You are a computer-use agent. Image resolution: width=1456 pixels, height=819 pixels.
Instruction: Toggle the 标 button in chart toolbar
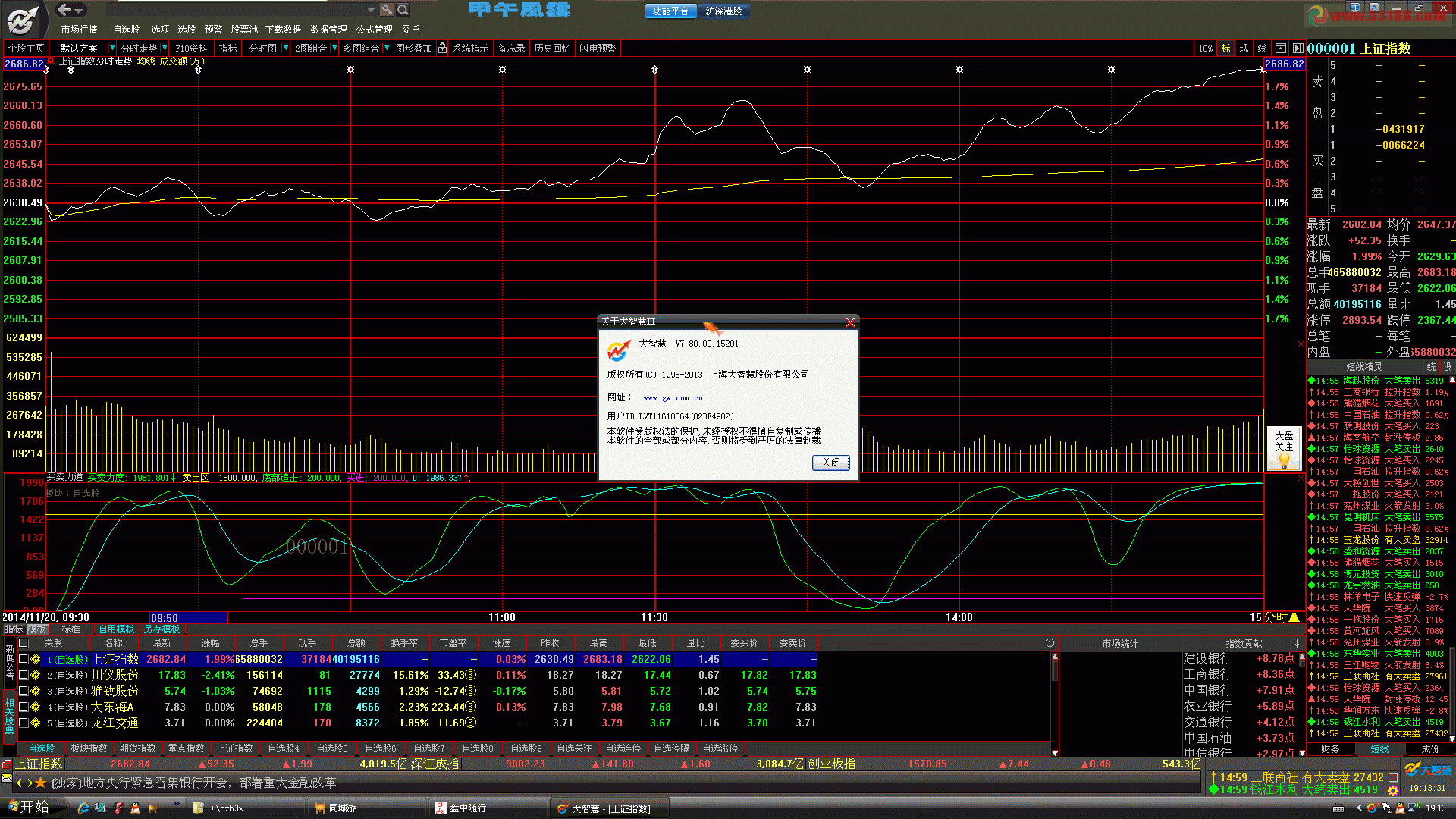pyautogui.click(x=1225, y=49)
